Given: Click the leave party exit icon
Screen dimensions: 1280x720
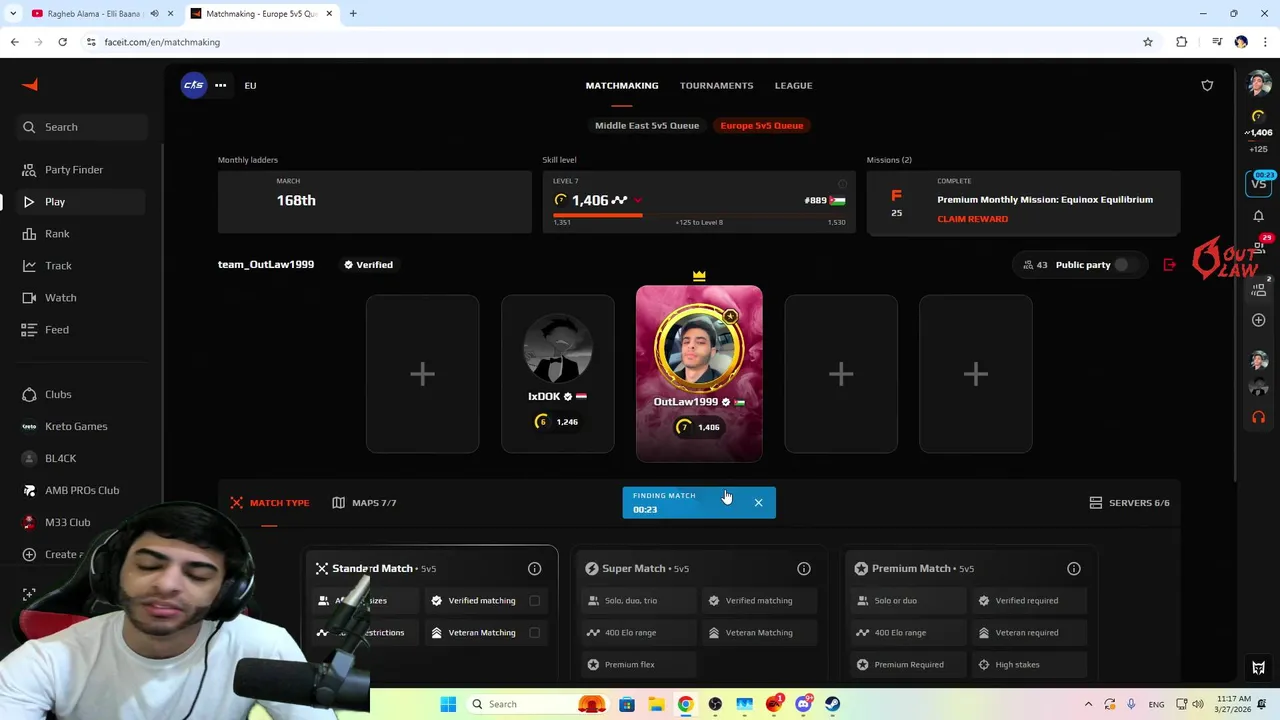Looking at the screenshot, I should click(x=1170, y=265).
